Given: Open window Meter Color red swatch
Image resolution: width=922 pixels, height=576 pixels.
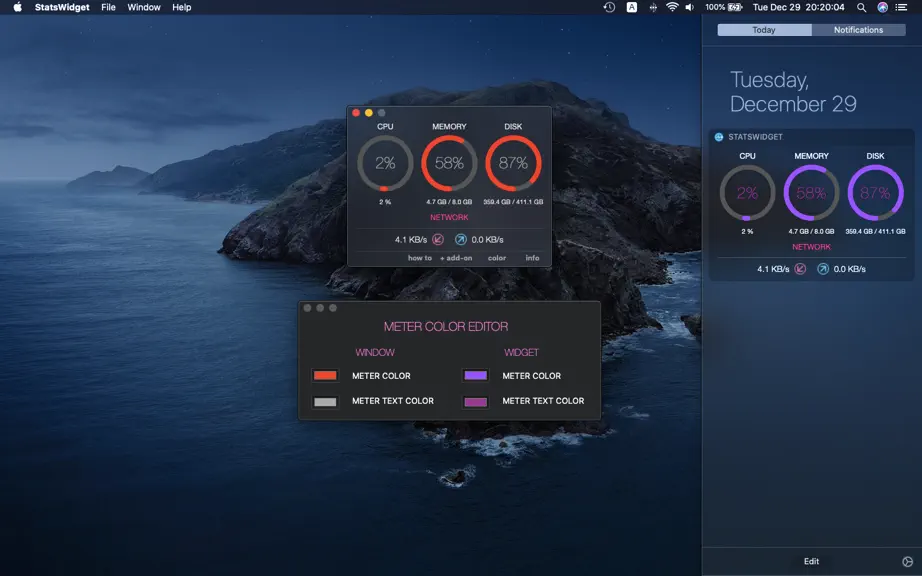Looking at the screenshot, I should tap(325, 376).
